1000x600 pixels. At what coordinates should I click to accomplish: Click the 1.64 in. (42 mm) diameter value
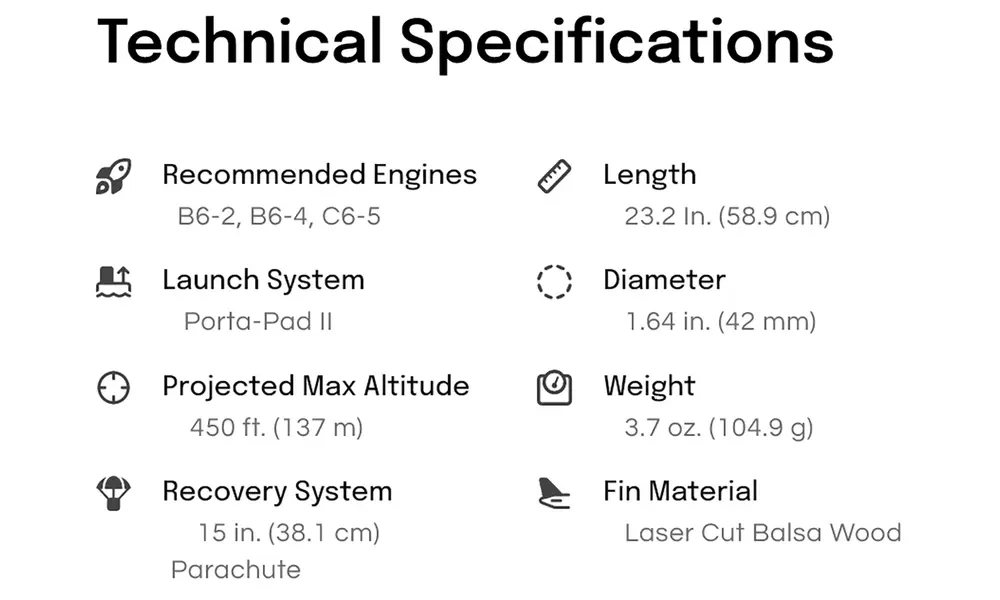[721, 321]
